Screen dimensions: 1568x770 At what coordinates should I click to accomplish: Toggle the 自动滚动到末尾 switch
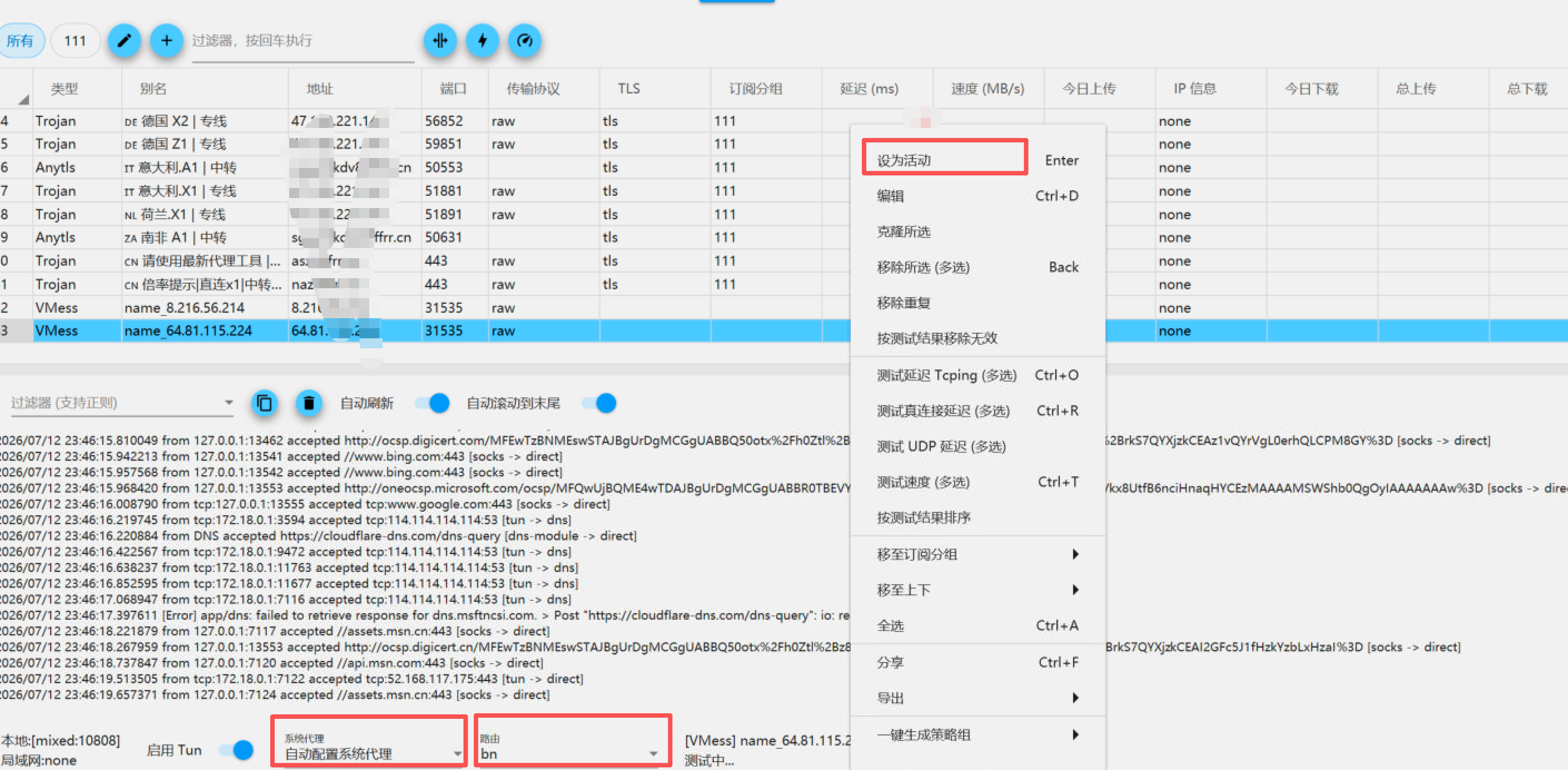[599, 403]
